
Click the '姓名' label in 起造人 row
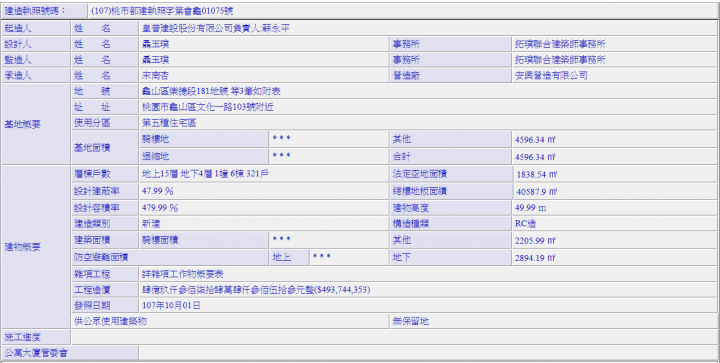pos(92,28)
